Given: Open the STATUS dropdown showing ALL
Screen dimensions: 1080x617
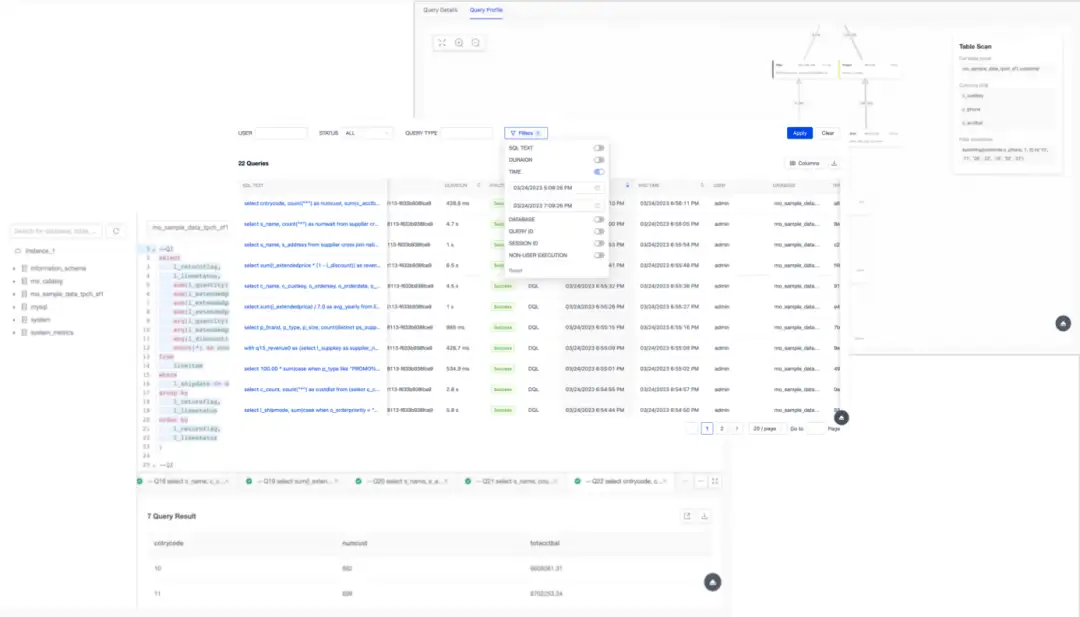Looking at the screenshot, I should (367, 133).
